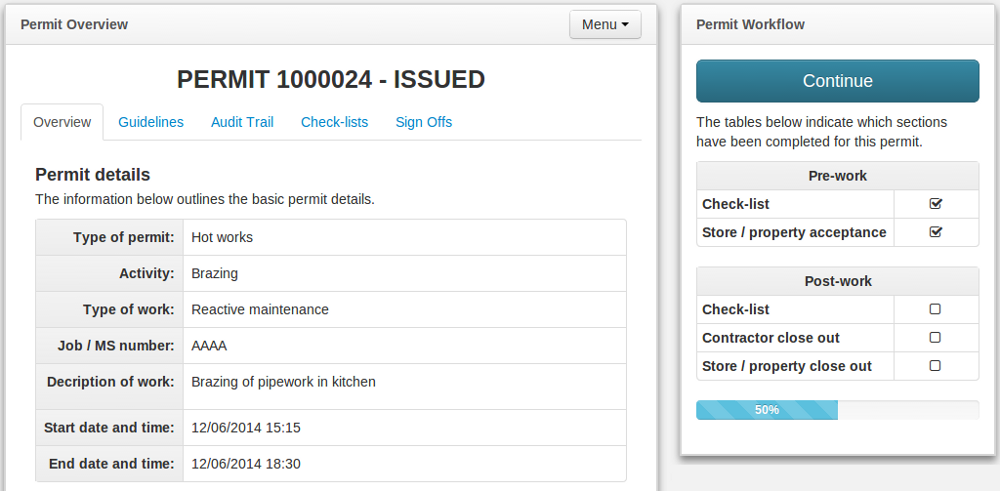The image size is (1000, 491).
Task: Click the start date 12/06/2014 15:15
Action: (246, 428)
